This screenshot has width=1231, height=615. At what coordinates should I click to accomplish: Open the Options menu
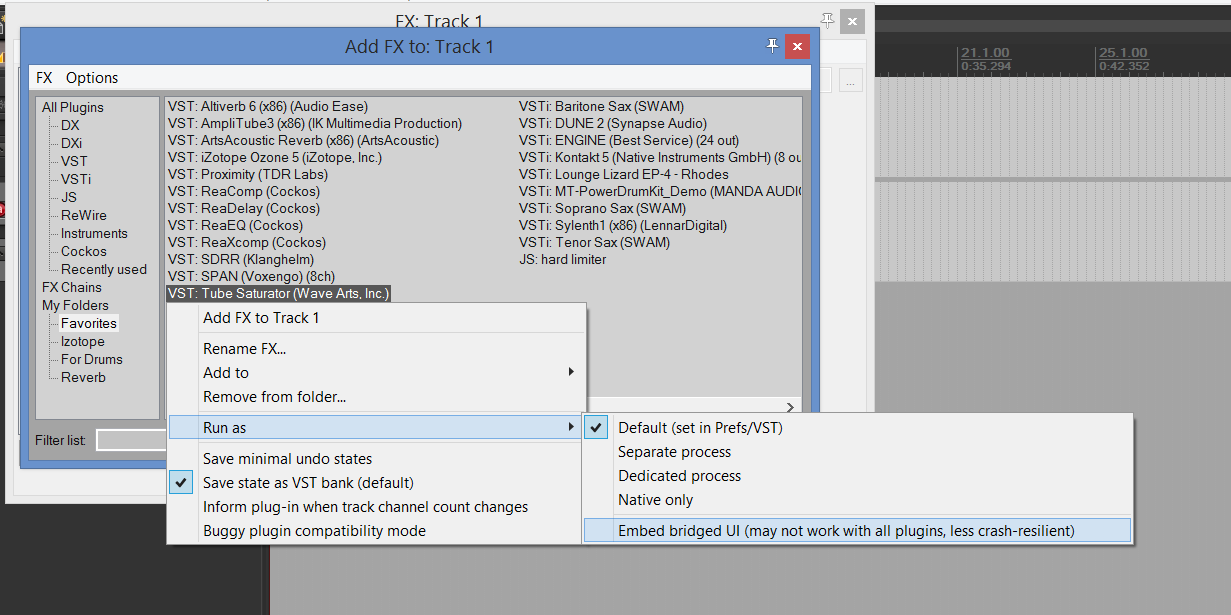[92, 78]
